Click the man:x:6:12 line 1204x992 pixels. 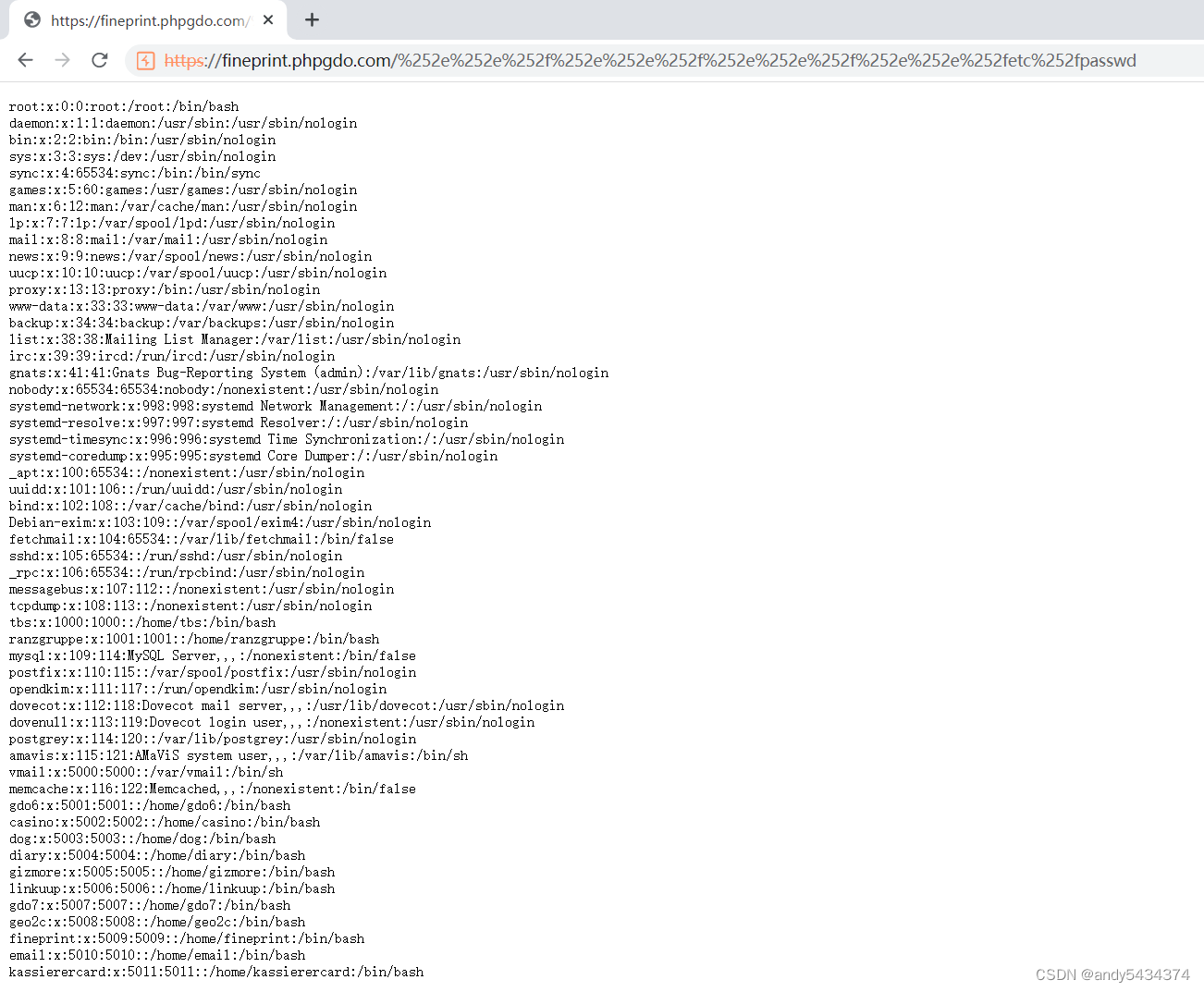(x=183, y=206)
